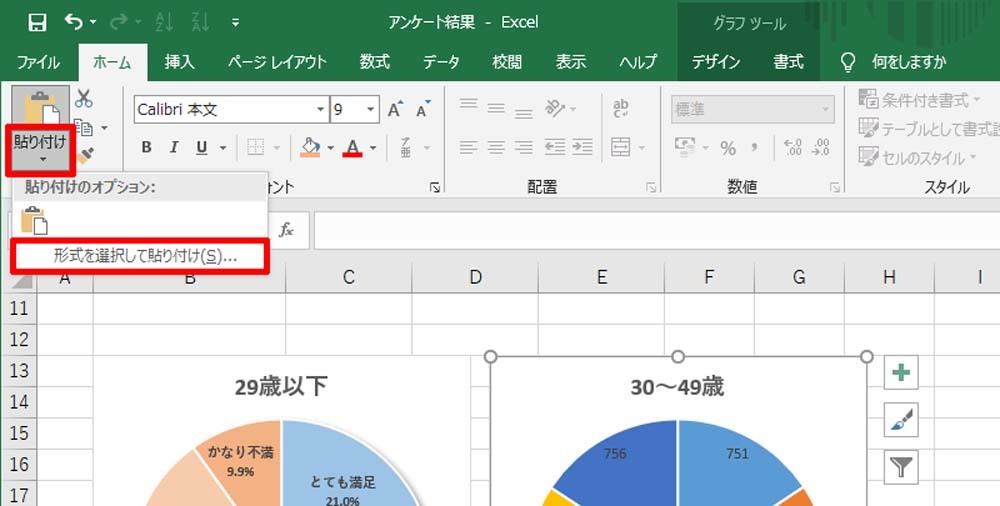Open the 標準 number format dropdown

click(x=753, y=110)
